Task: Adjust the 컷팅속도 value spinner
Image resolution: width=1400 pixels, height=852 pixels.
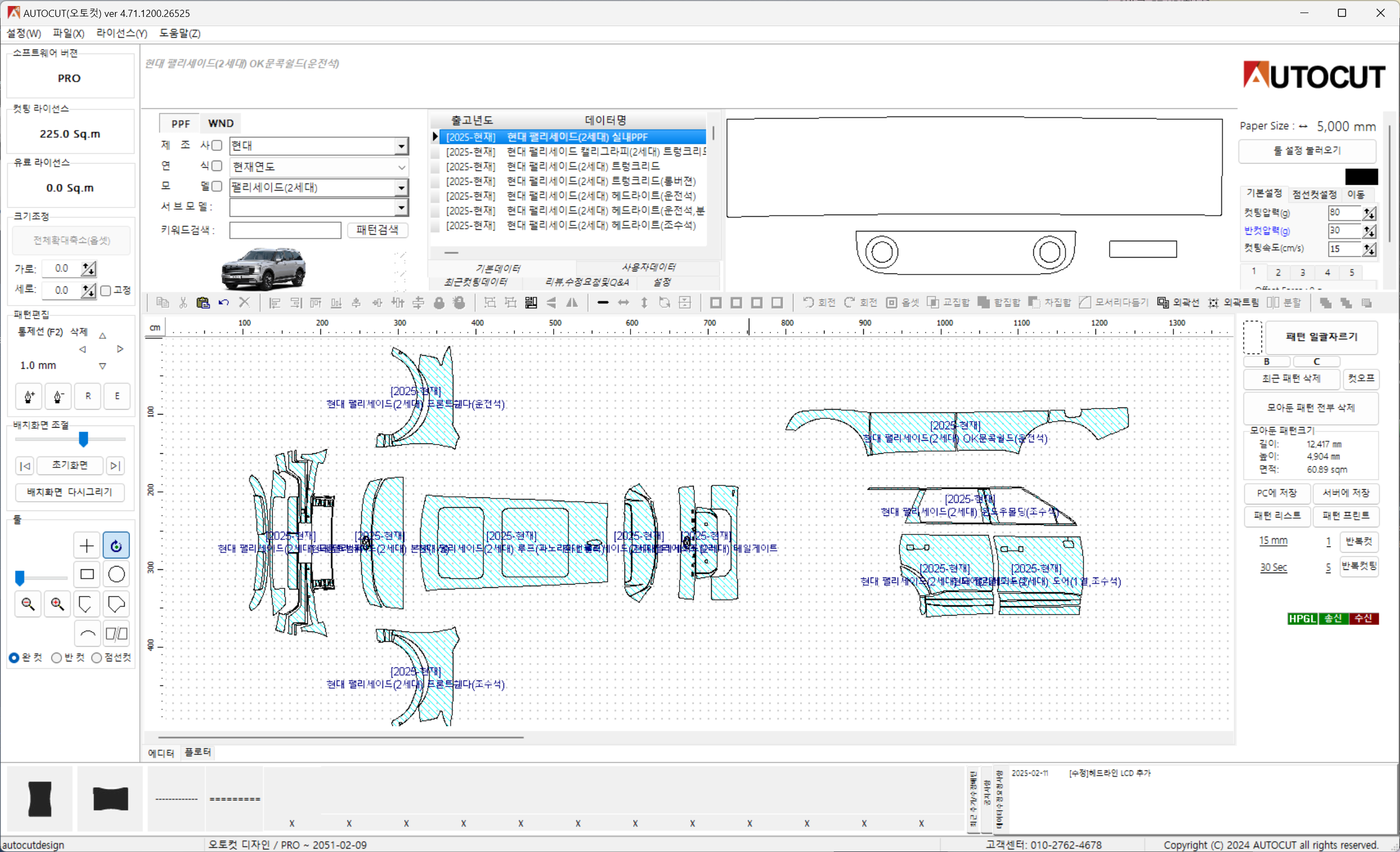Action: point(1369,249)
